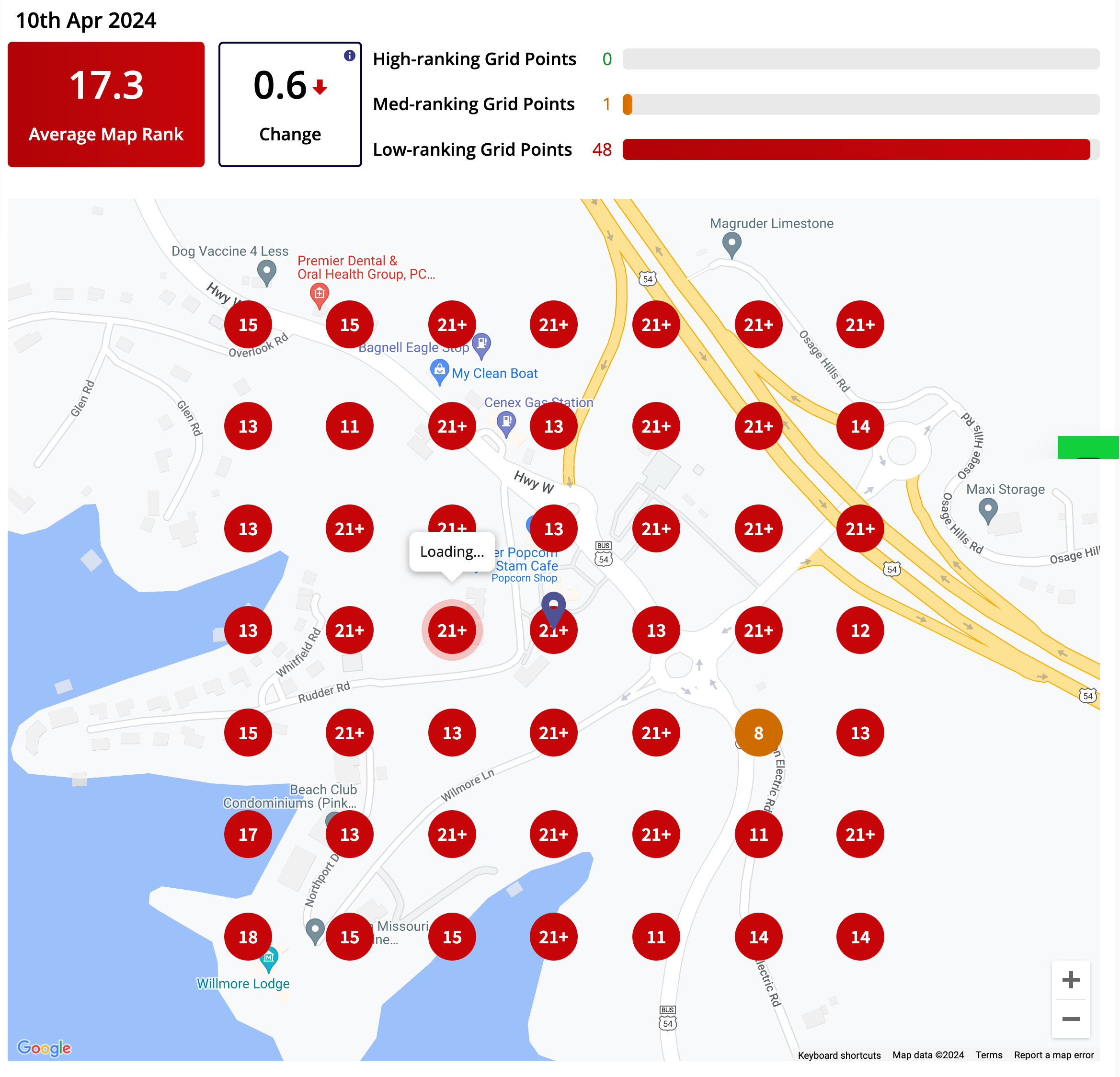Click the Med-ranking count 1
Image resolution: width=1120 pixels, height=1077 pixels.
(x=606, y=104)
